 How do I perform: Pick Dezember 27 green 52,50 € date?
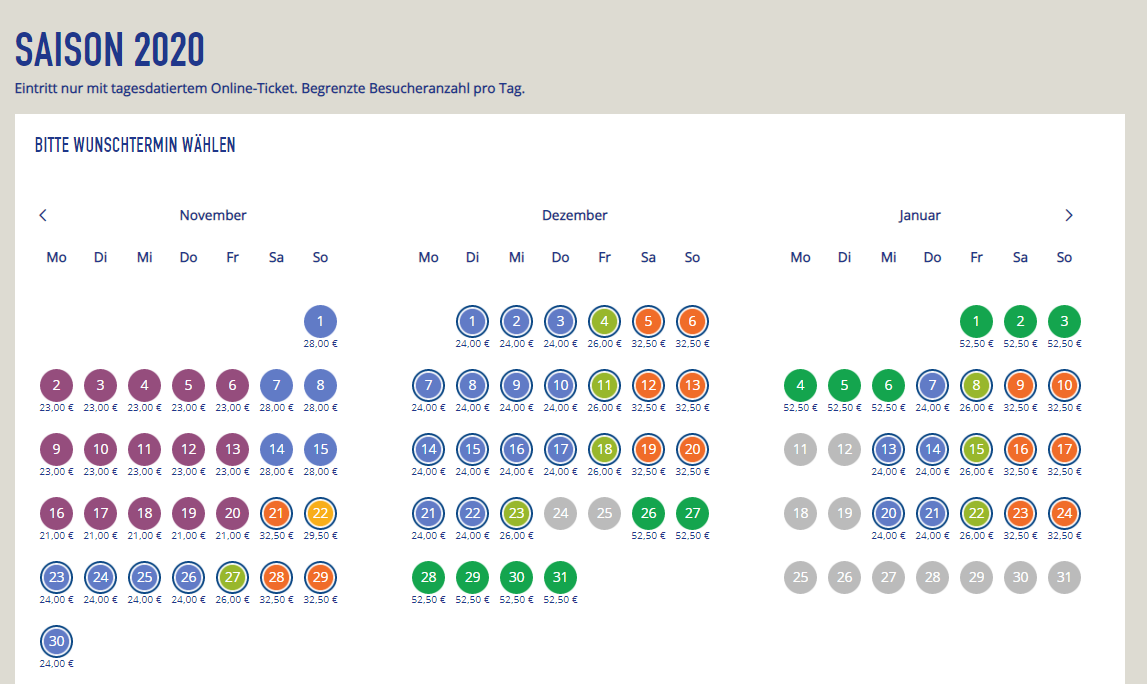coord(692,513)
